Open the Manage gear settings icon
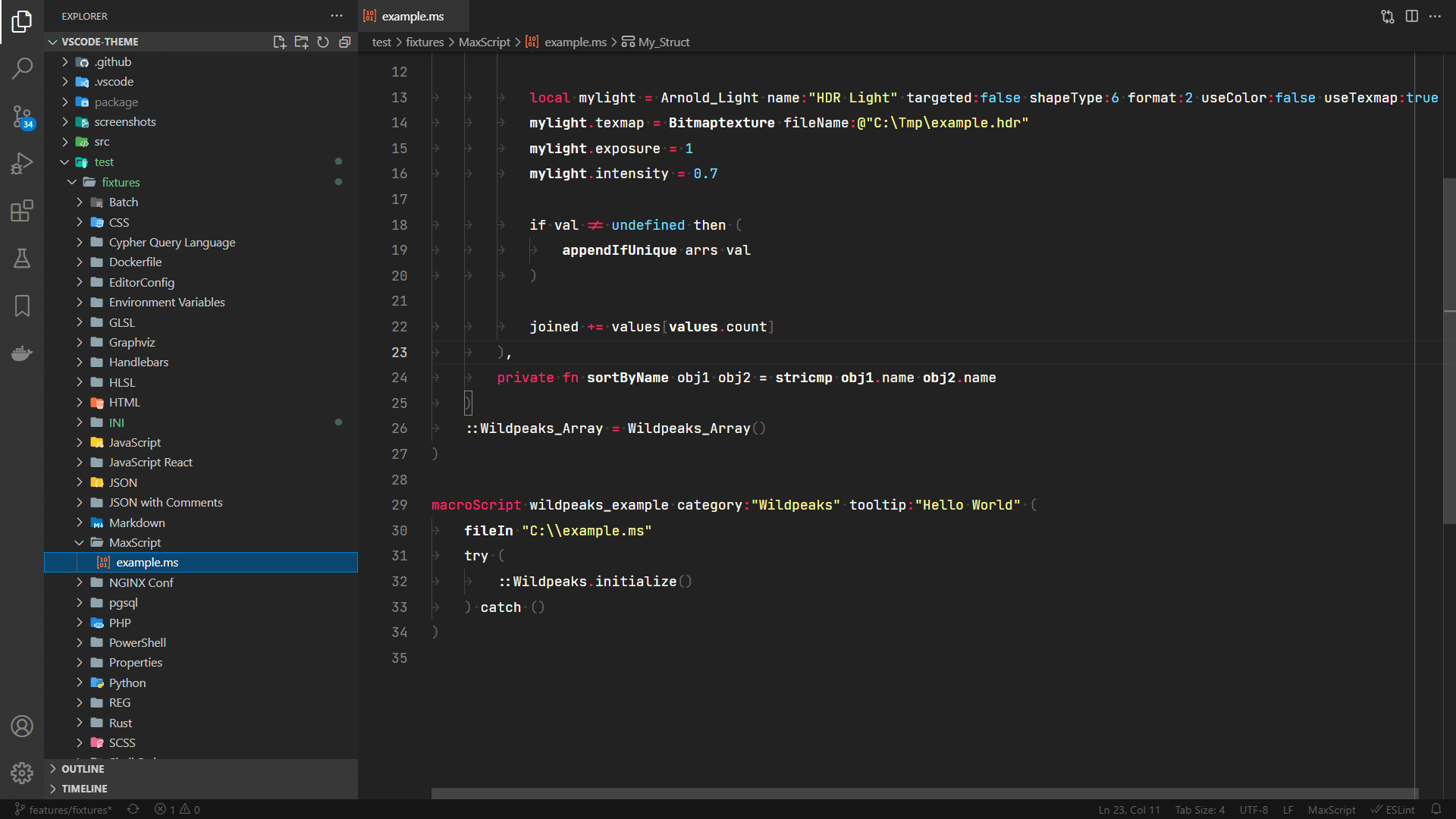 (x=22, y=773)
